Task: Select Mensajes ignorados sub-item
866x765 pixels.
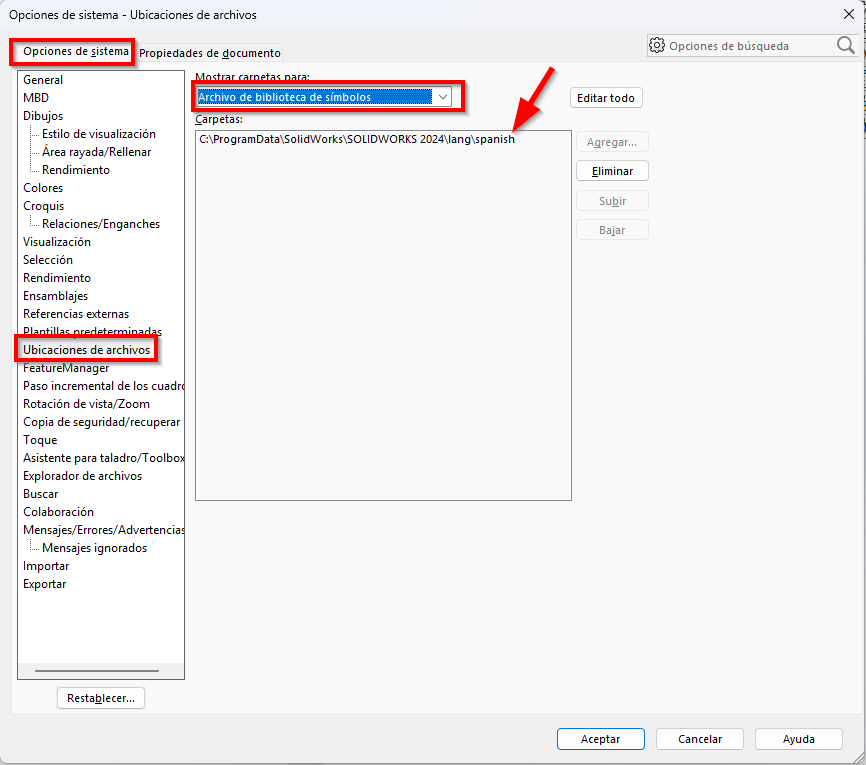Action: tap(94, 548)
